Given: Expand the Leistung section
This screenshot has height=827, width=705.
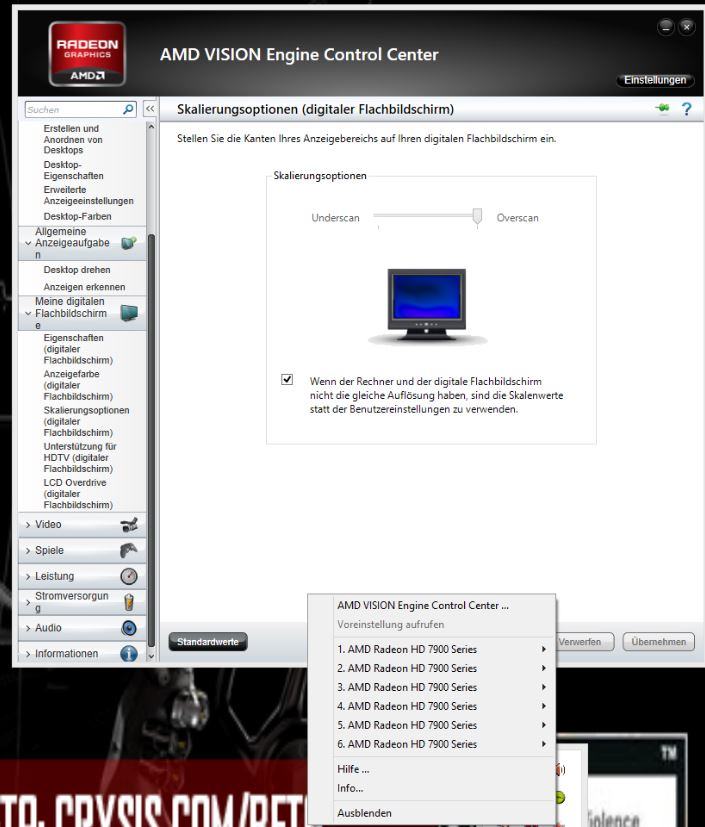Looking at the screenshot, I should point(28,576).
